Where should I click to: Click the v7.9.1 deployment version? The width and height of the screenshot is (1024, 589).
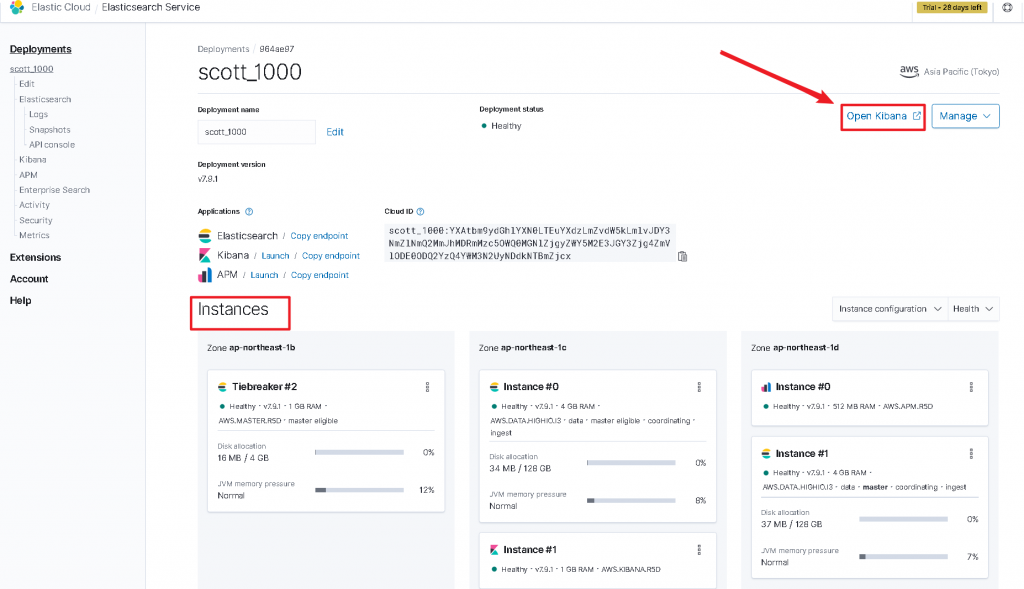[x=208, y=179]
